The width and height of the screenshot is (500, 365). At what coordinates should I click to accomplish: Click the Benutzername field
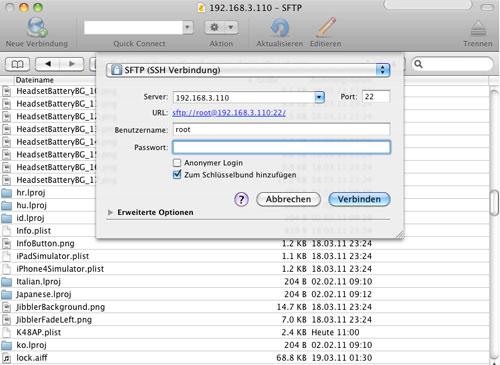281,130
